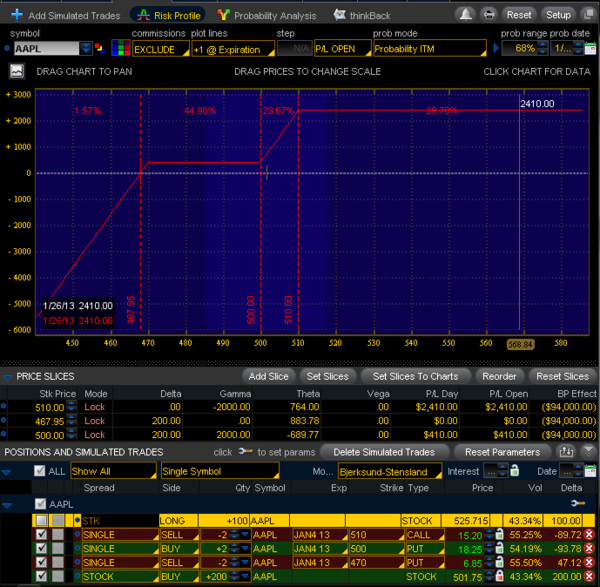The height and width of the screenshot is (587, 600).
Task: Click the blue dot on the 510.00 price slice
Action: pyautogui.click(x=4, y=406)
